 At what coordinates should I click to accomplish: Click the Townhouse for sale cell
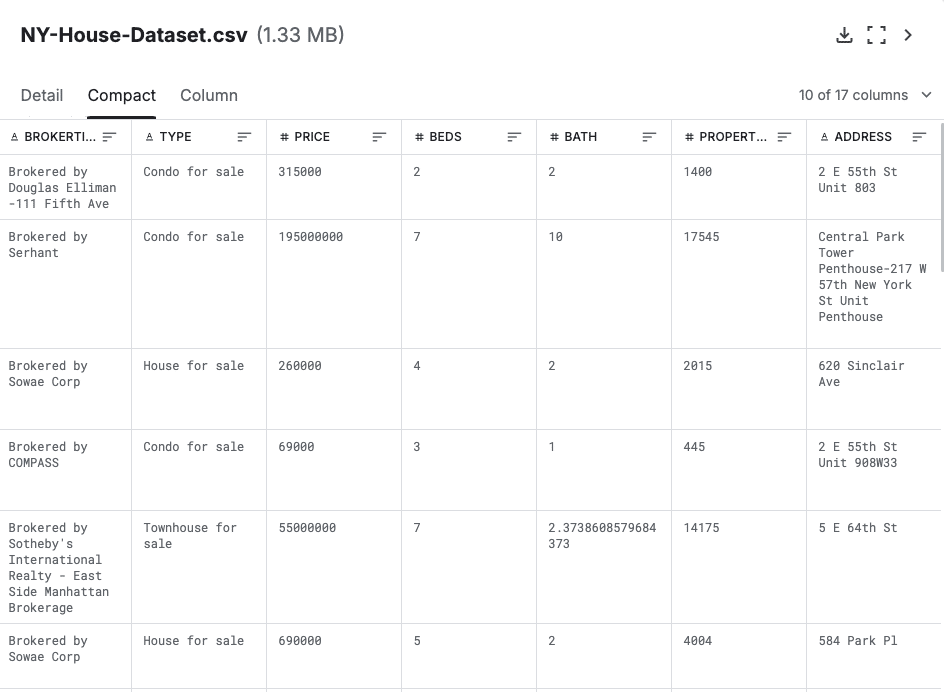pos(190,536)
